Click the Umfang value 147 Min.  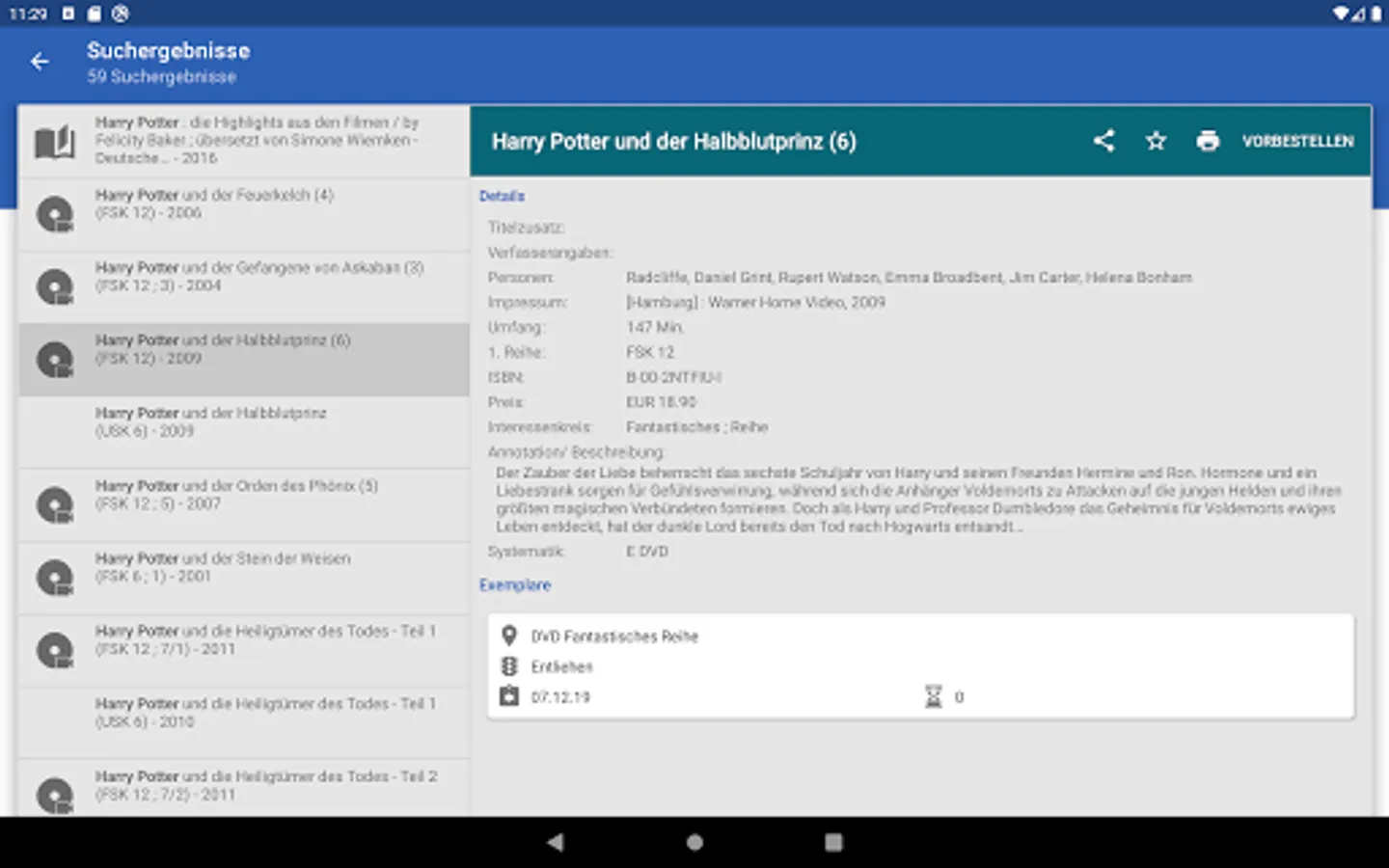tap(655, 328)
